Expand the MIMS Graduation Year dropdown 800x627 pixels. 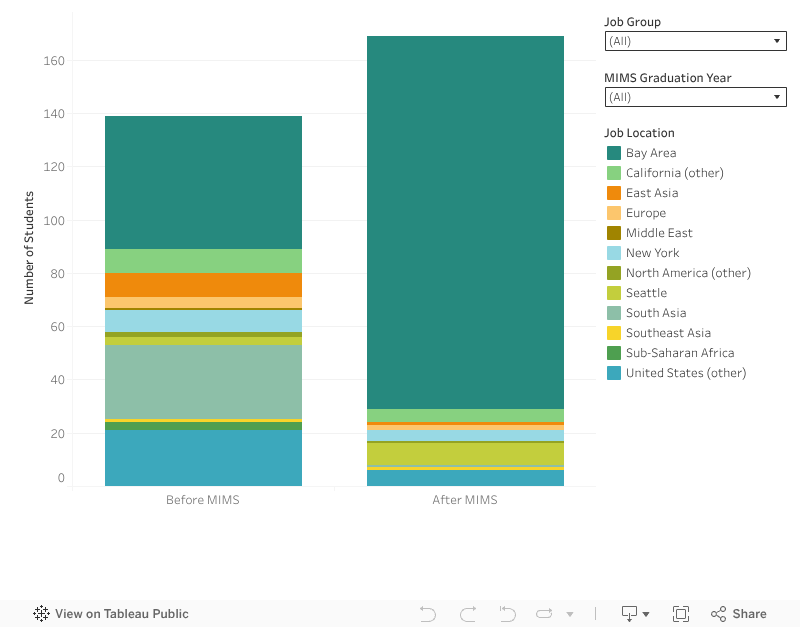(695, 97)
